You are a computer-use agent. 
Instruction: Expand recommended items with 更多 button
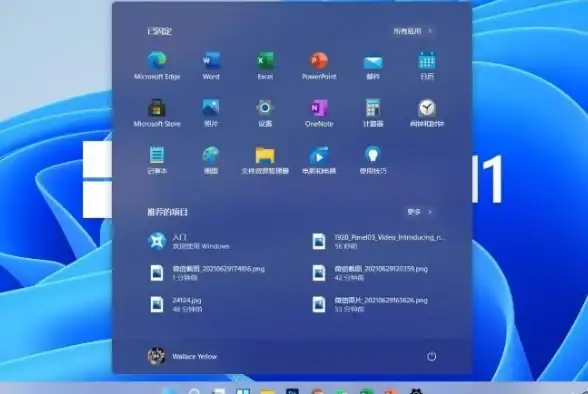(420, 212)
